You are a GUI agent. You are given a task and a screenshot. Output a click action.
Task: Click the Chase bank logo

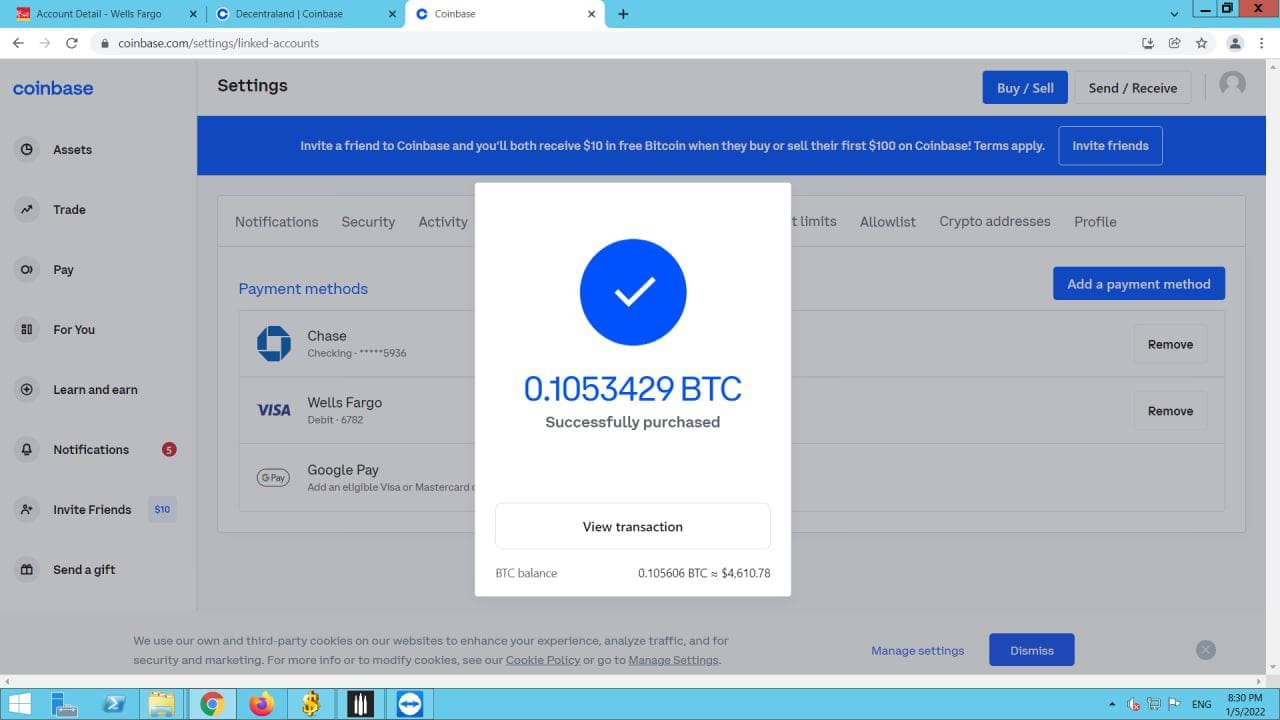point(273,343)
